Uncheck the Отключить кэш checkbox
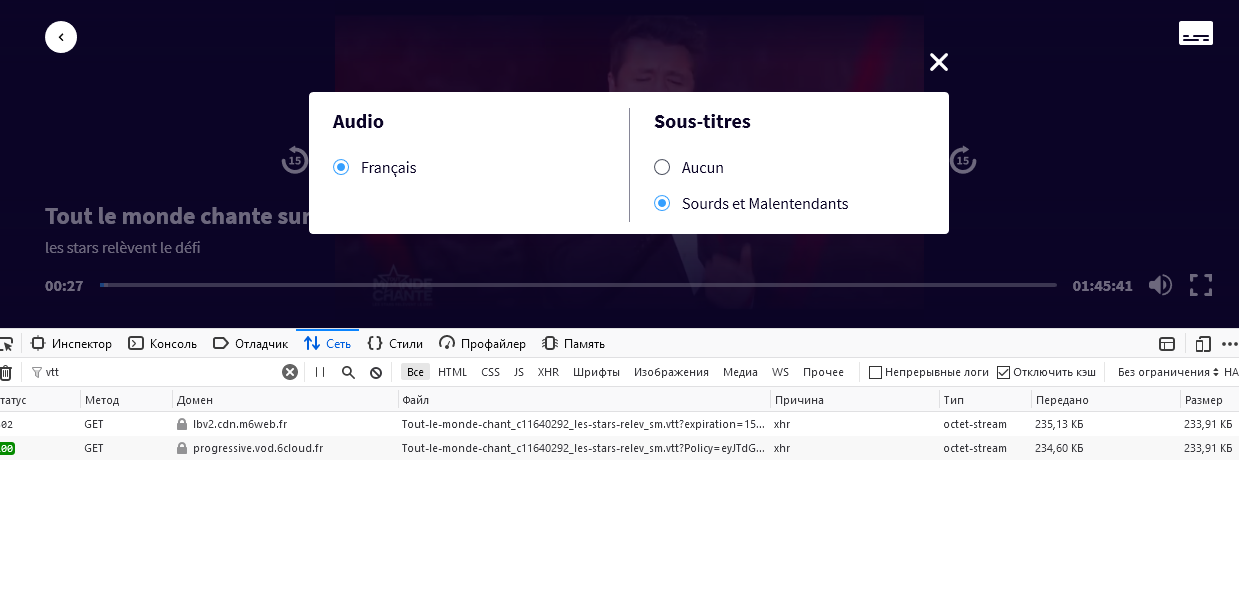1239x614 pixels. pyautogui.click(x=1004, y=372)
